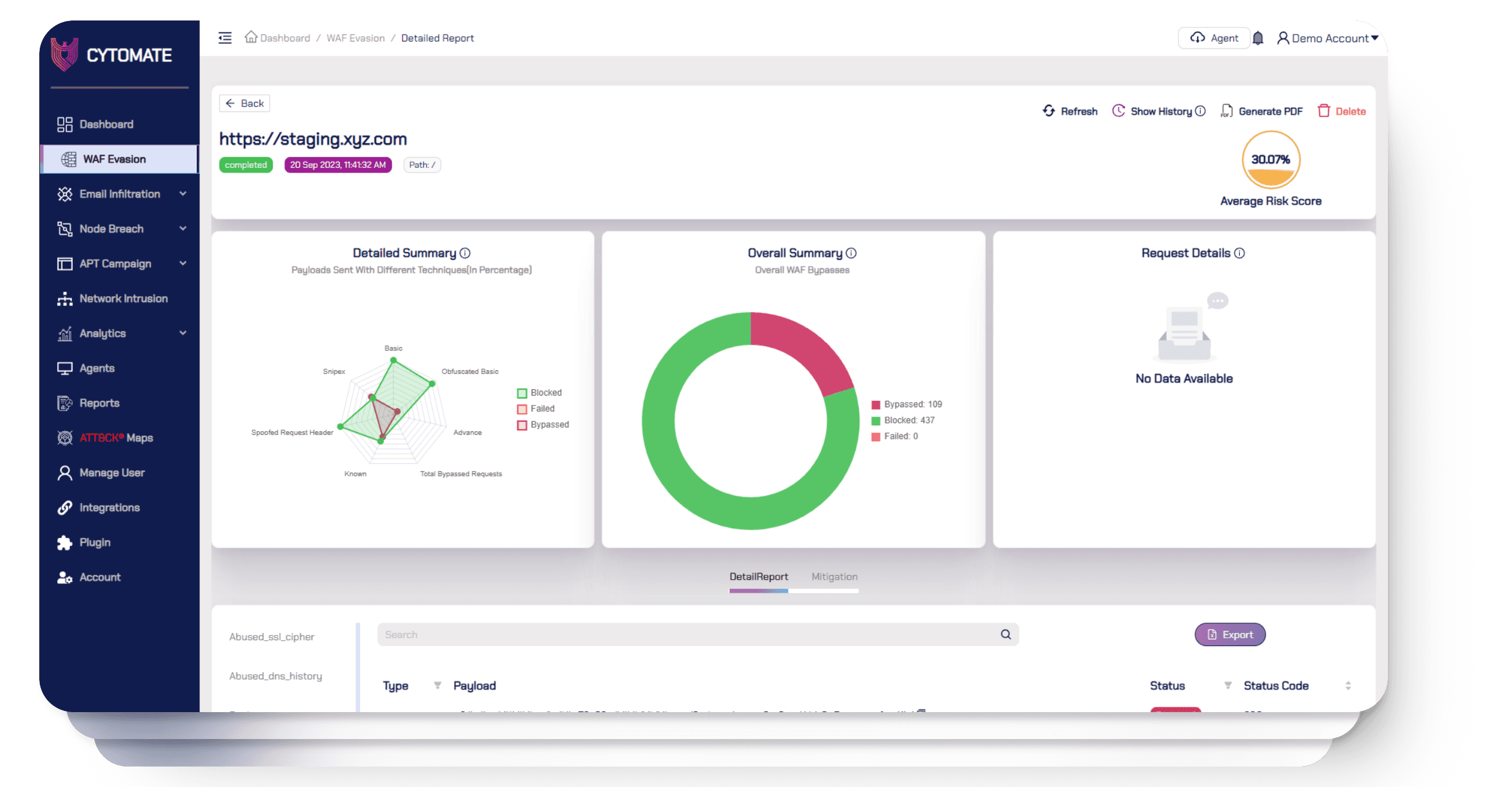Image resolution: width=1512 pixels, height=787 pixels.
Task: Click the Type column filter icon
Action: (437, 685)
